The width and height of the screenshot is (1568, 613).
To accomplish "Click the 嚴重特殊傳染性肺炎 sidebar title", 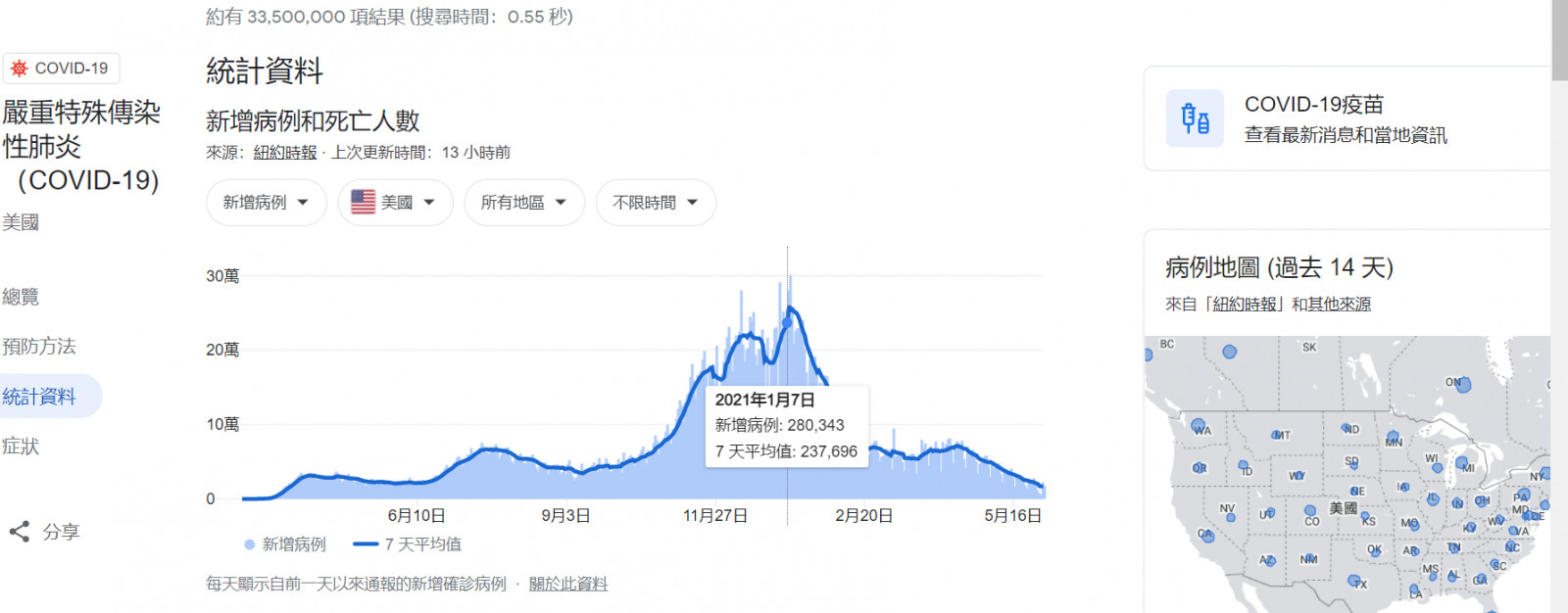I will (80, 147).
